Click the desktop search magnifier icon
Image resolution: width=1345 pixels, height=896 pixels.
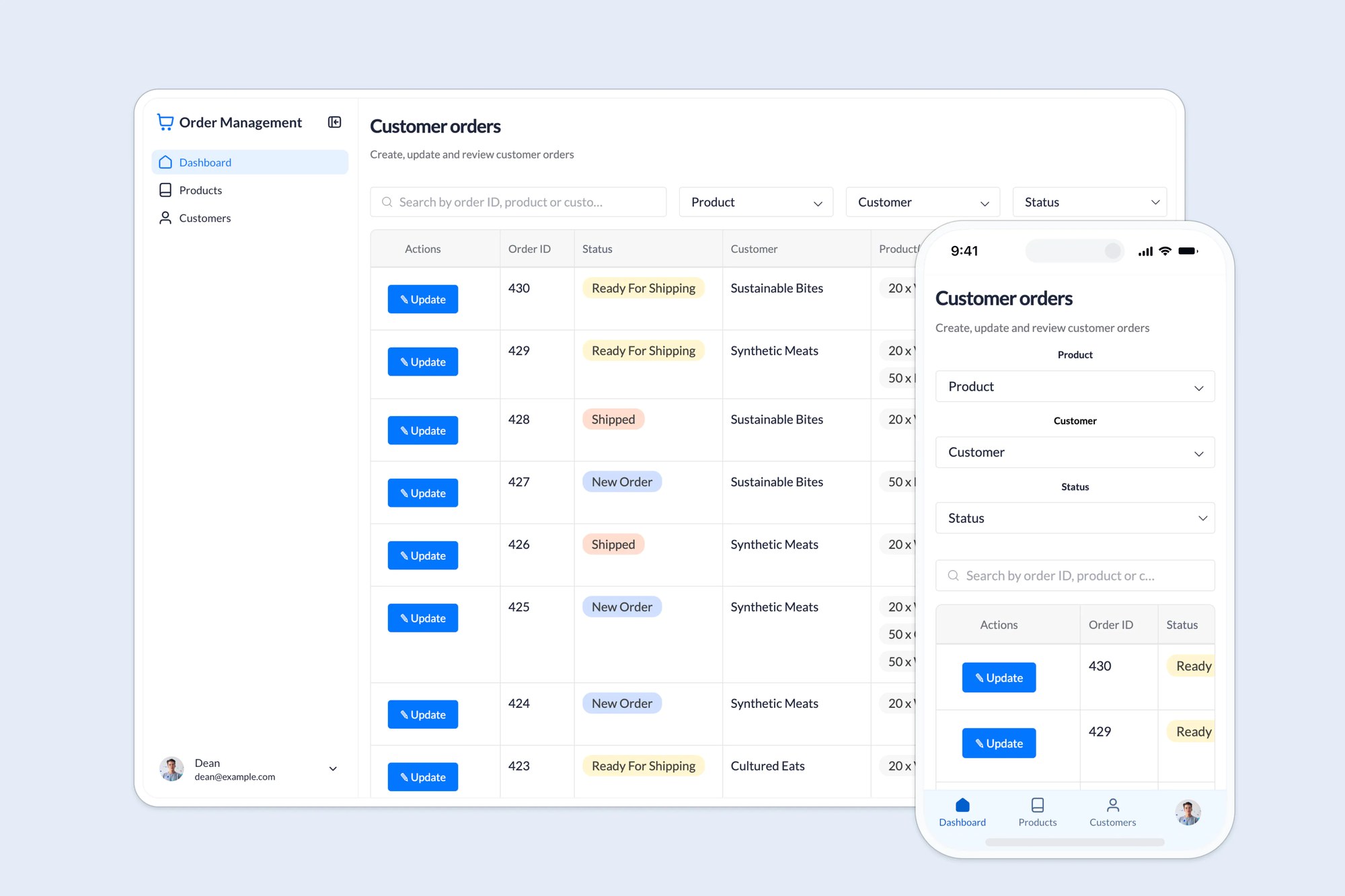click(x=387, y=202)
